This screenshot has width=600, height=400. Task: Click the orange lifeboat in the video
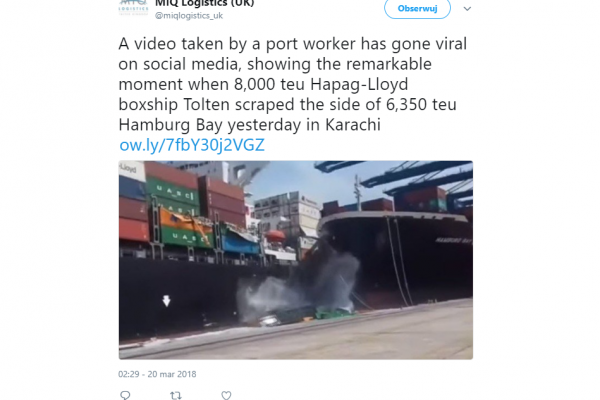coord(275,236)
